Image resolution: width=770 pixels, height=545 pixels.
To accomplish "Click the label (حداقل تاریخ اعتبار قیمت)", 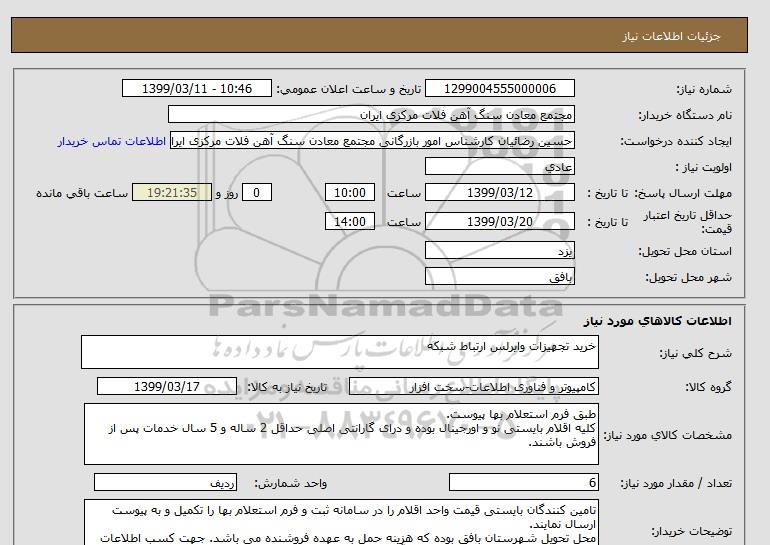I will coord(688,222).
